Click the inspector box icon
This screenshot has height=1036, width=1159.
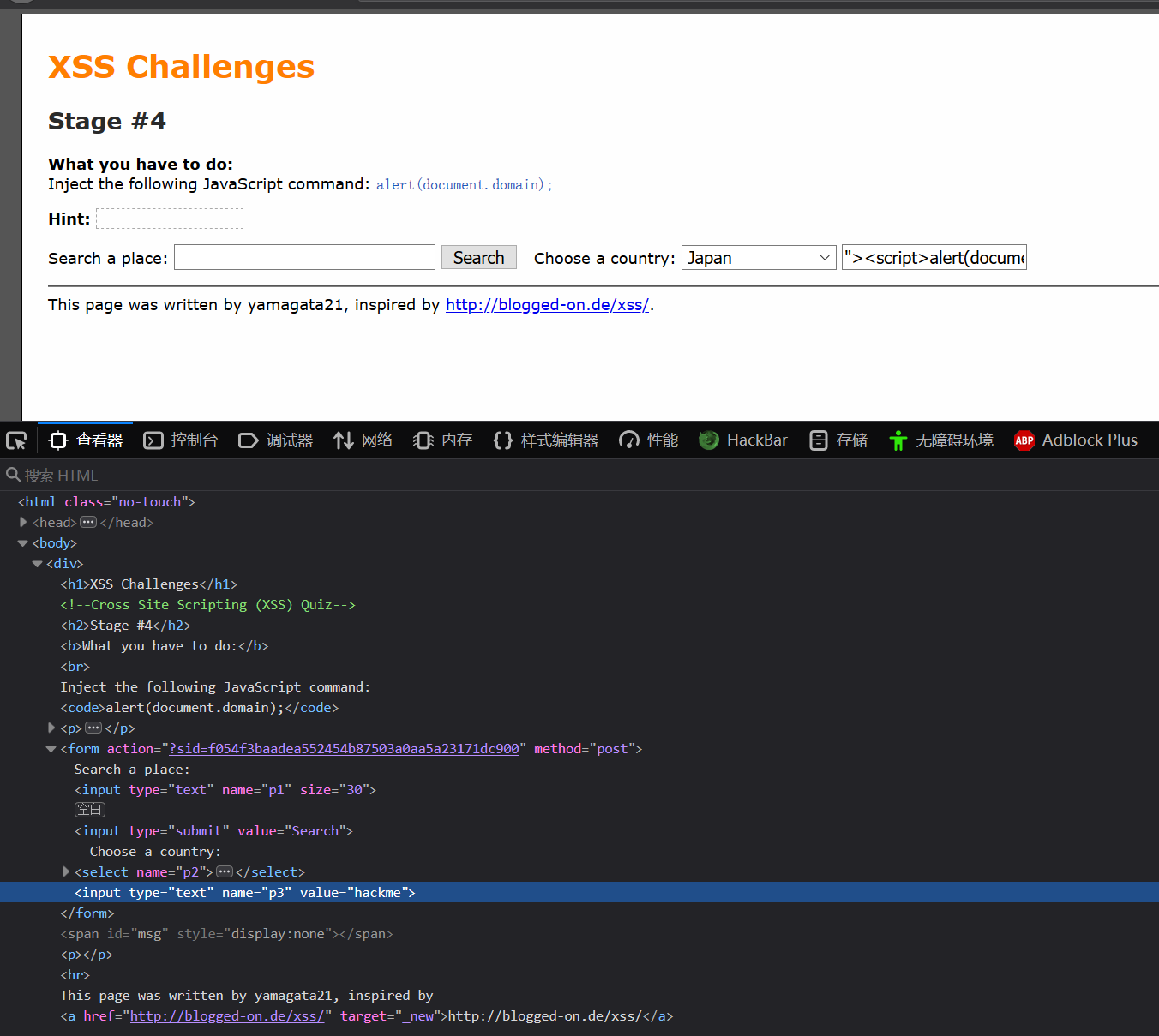pos(58,440)
